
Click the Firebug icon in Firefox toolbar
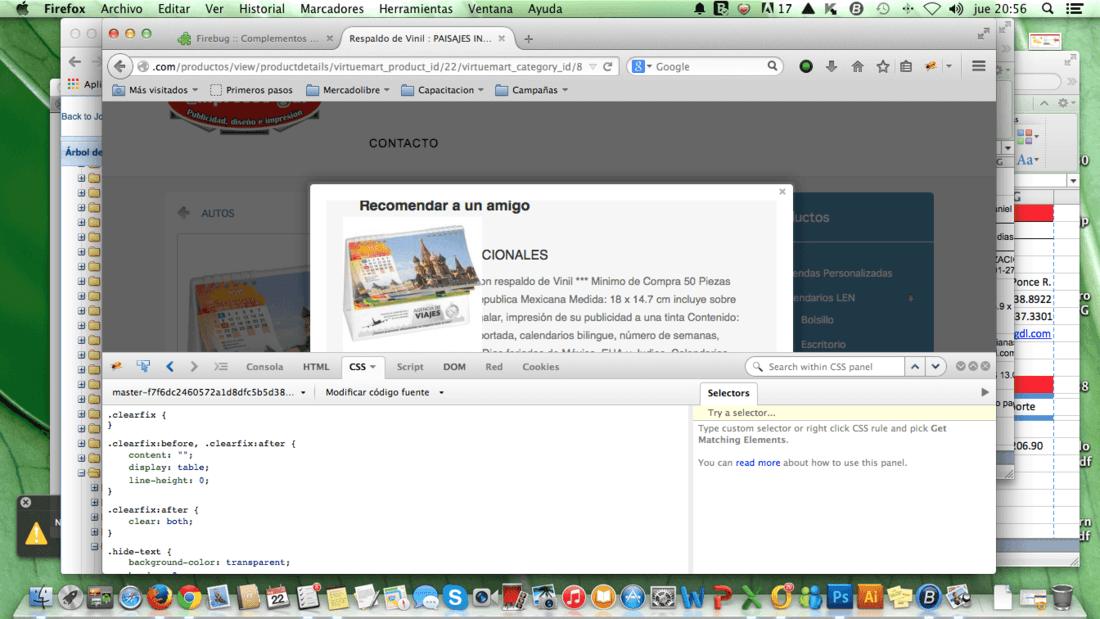[931, 67]
